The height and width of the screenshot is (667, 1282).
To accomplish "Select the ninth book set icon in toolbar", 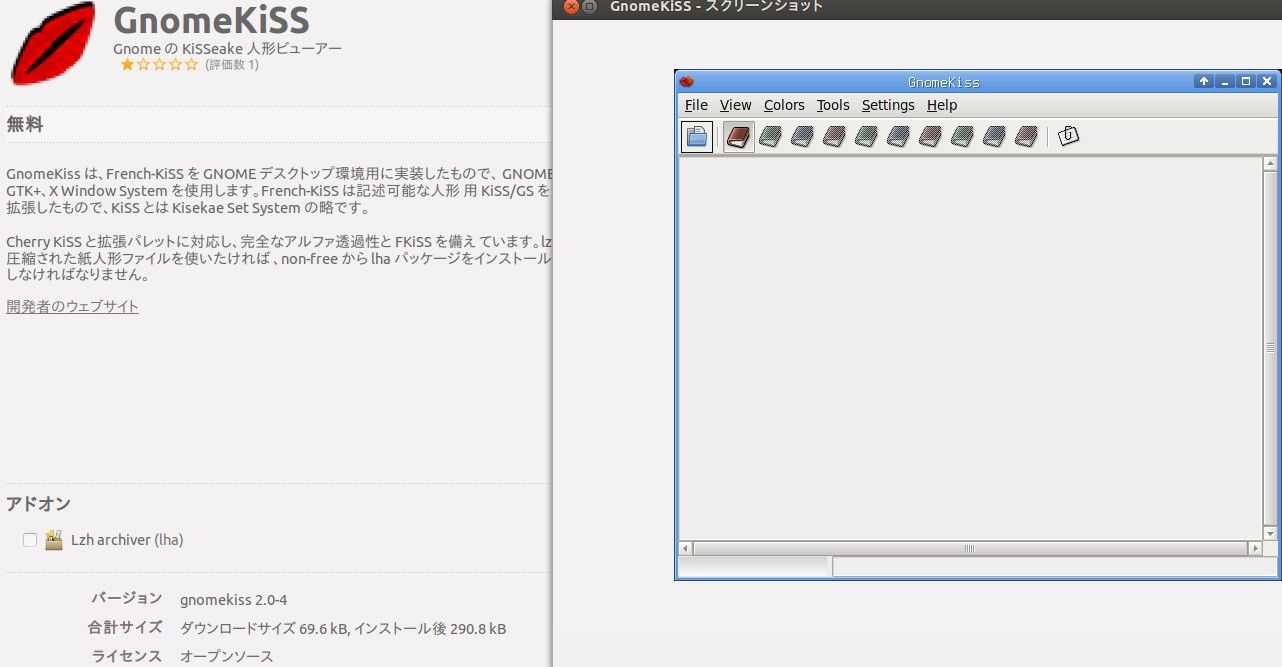I will 994,136.
